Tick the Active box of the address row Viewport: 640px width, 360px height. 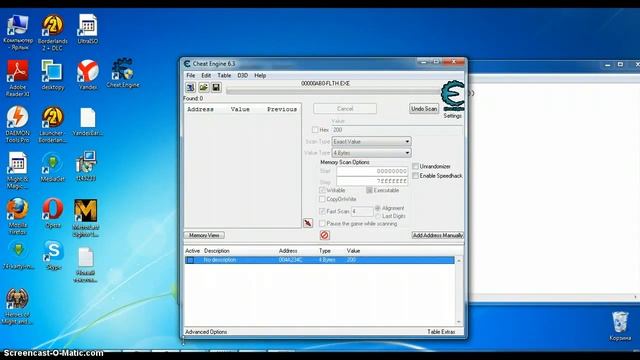pyautogui.click(x=190, y=260)
